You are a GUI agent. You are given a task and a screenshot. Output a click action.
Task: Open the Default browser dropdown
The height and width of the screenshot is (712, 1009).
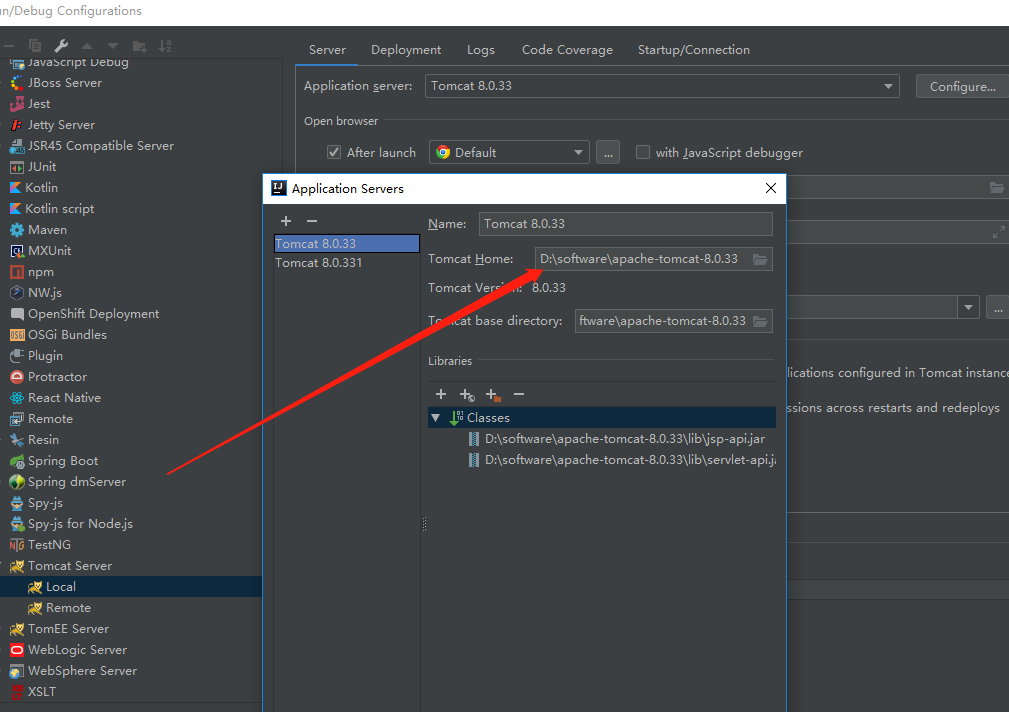[x=509, y=153]
